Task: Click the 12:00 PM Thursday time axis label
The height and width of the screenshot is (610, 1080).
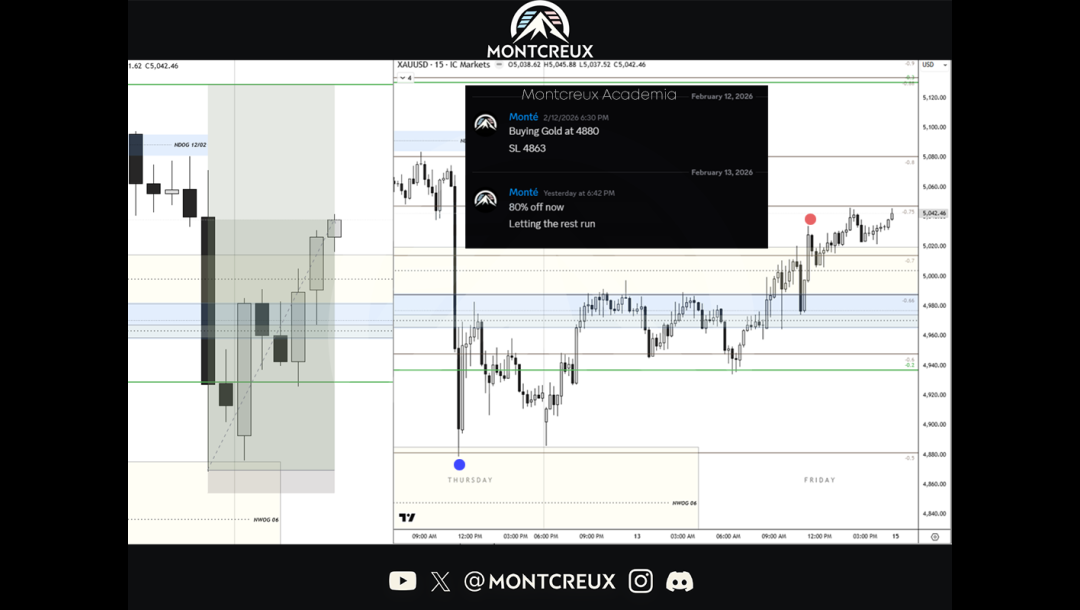Action: (470, 536)
